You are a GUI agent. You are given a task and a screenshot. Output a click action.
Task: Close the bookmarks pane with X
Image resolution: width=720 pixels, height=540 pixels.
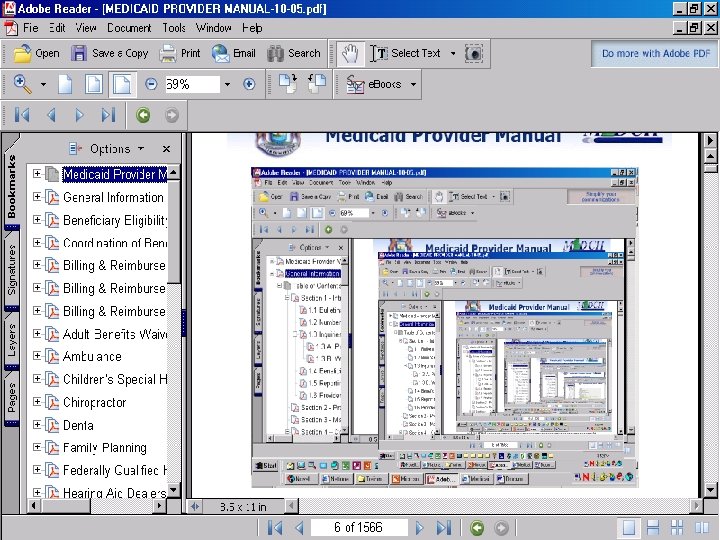pos(166,149)
